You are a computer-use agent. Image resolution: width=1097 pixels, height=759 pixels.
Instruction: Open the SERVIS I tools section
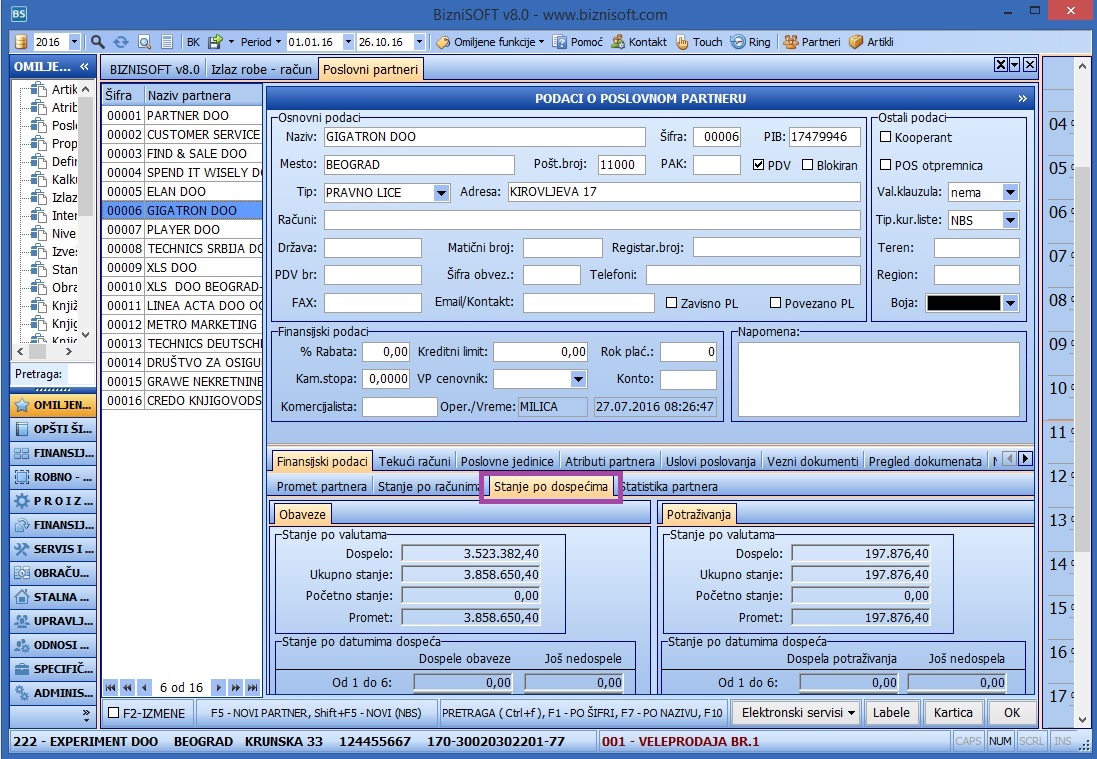(53, 549)
